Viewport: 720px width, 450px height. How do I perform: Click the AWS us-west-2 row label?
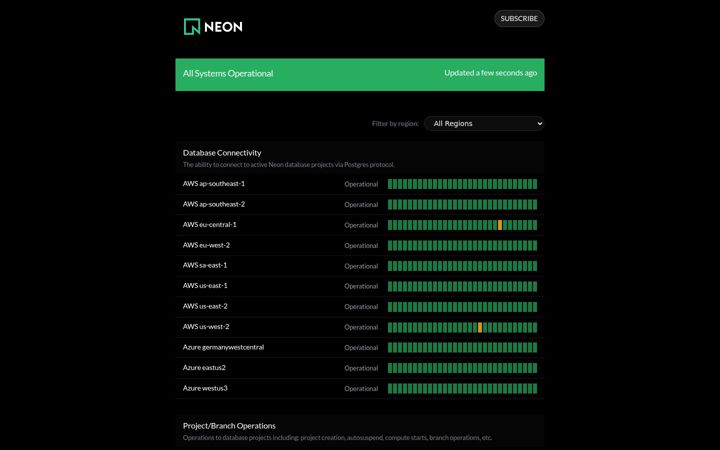(x=206, y=327)
